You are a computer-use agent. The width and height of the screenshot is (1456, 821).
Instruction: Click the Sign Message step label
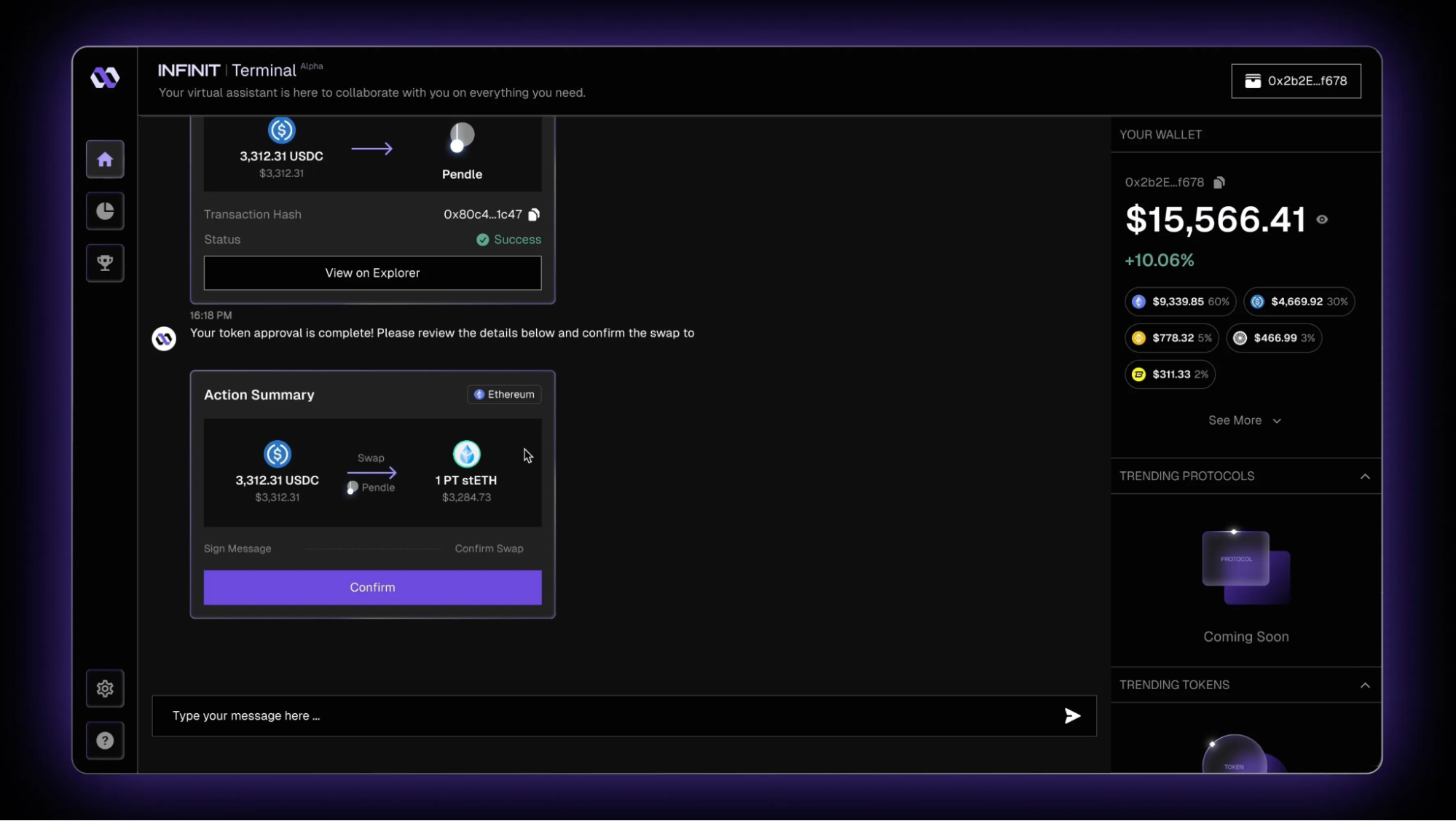click(237, 549)
